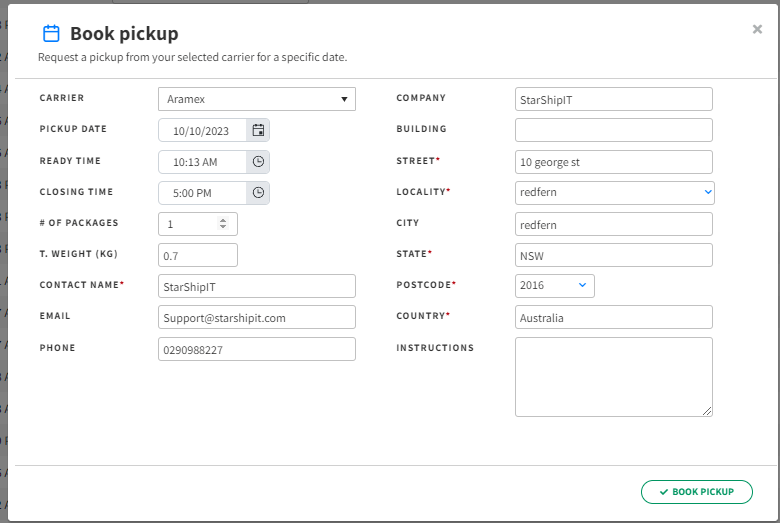
Task: Click the Book pickup calendar header icon
Action: pyautogui.click(x=51, y=33)
